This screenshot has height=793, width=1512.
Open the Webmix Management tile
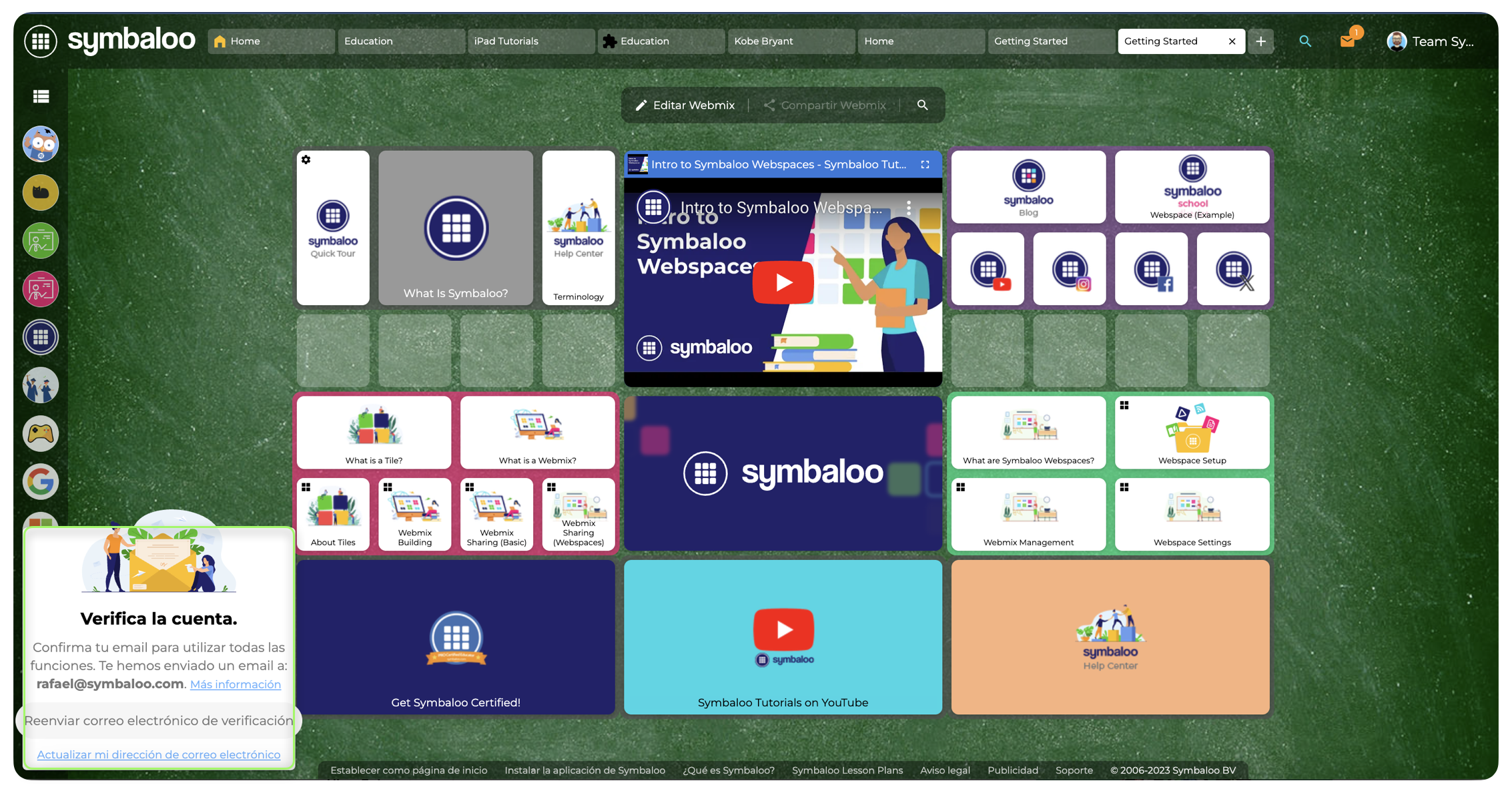[1028, 515]
